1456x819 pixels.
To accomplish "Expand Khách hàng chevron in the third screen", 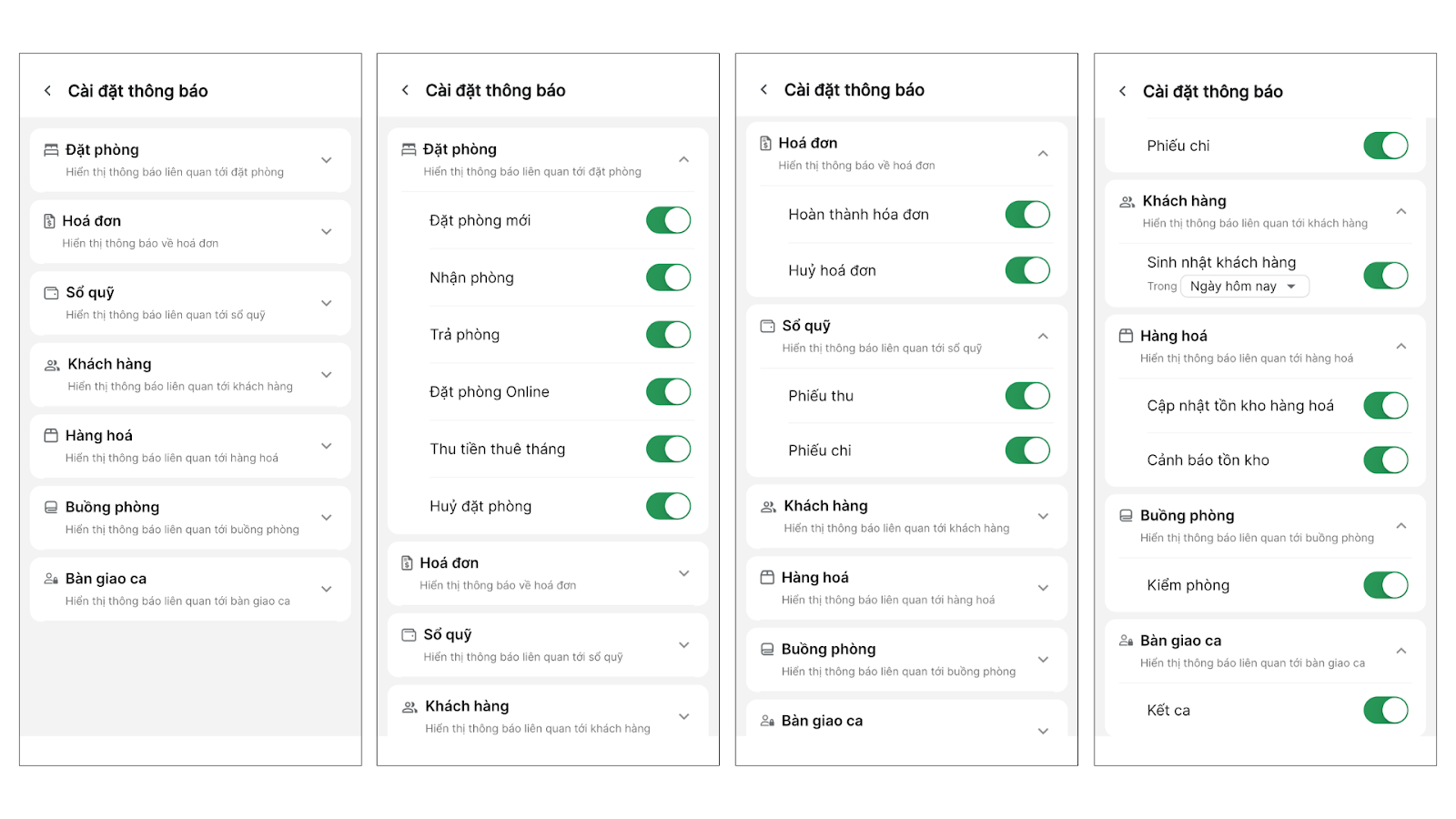I will tap(1043, 516).
